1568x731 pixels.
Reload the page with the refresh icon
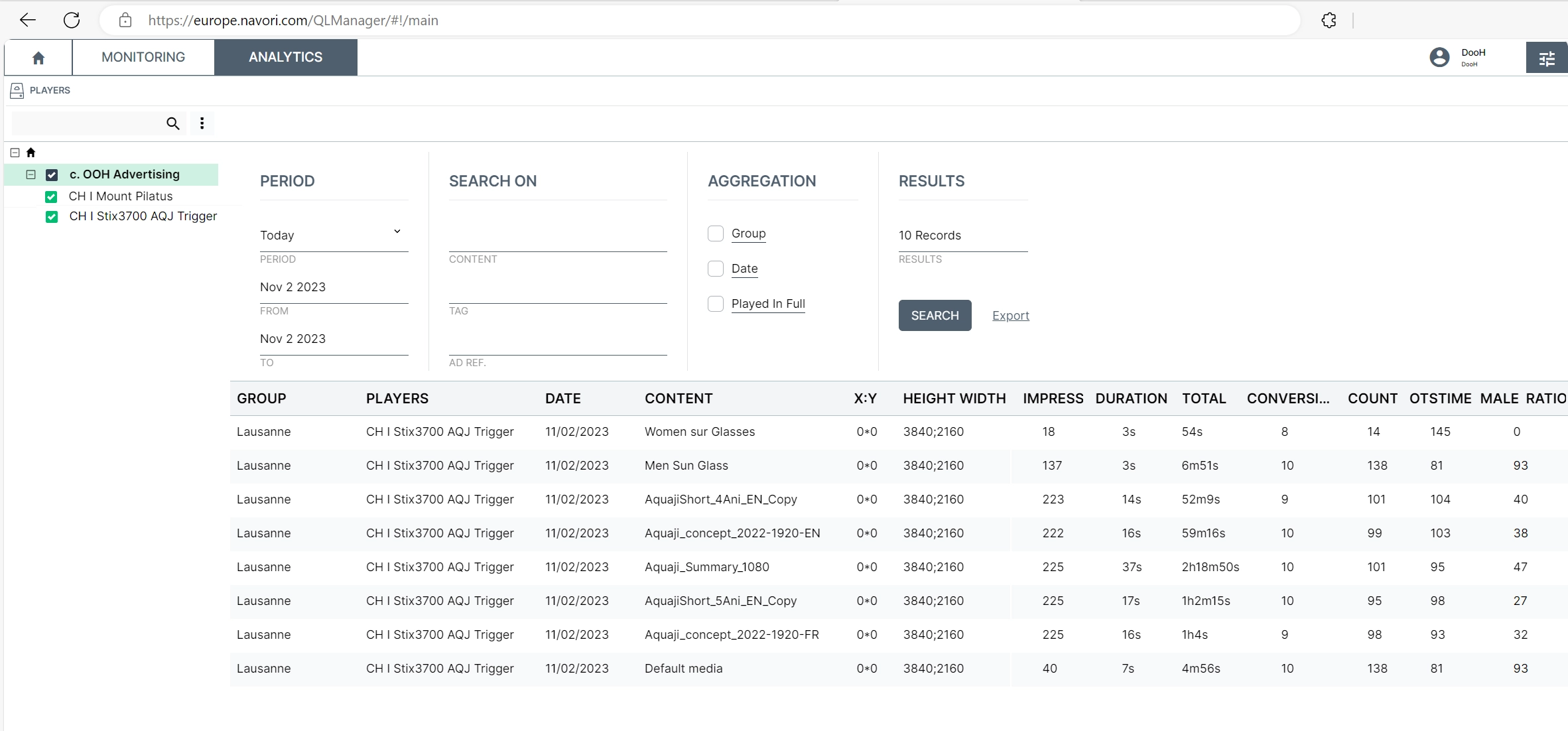click(x=72, y=20)
